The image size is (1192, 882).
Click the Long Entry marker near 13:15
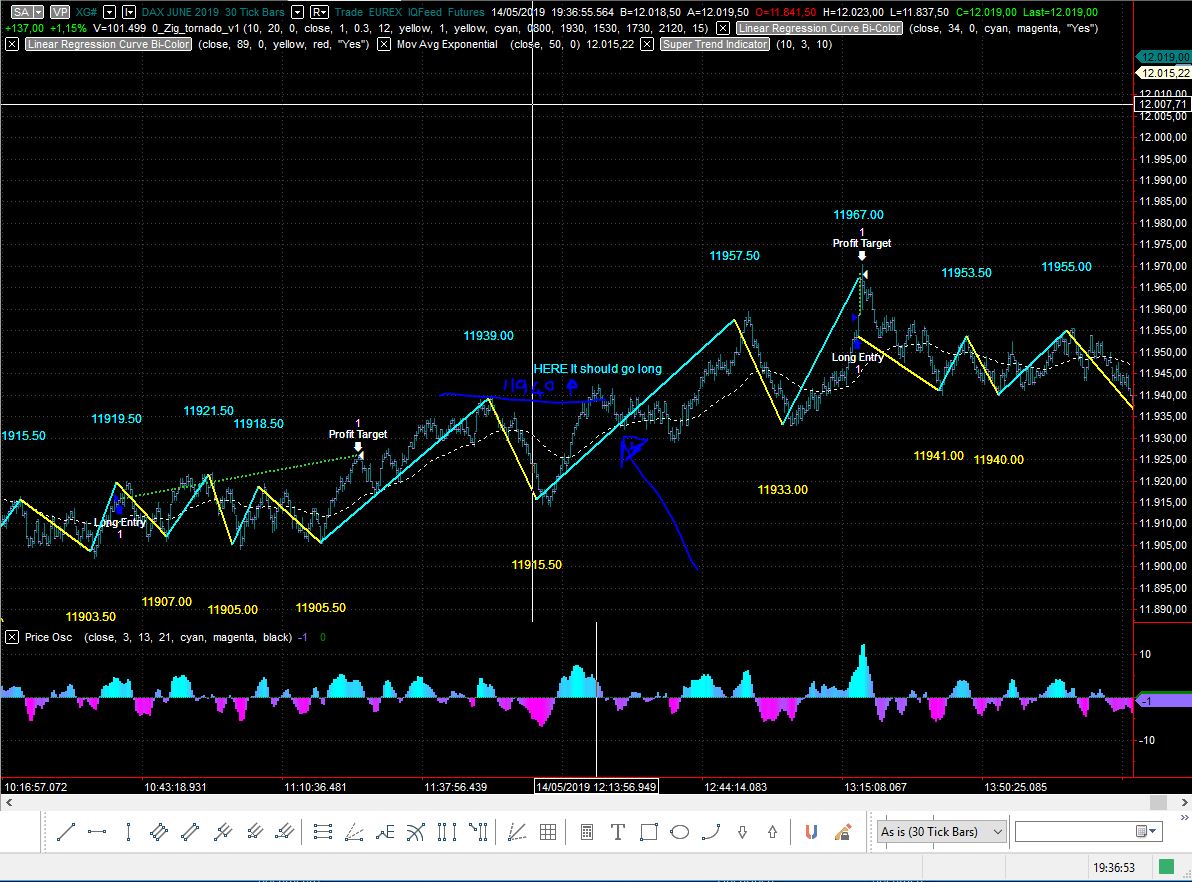click(x=858, y=357)
